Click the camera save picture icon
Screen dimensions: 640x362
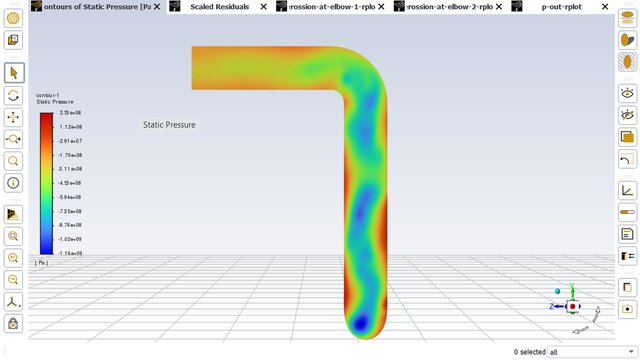tap(627, 309)
